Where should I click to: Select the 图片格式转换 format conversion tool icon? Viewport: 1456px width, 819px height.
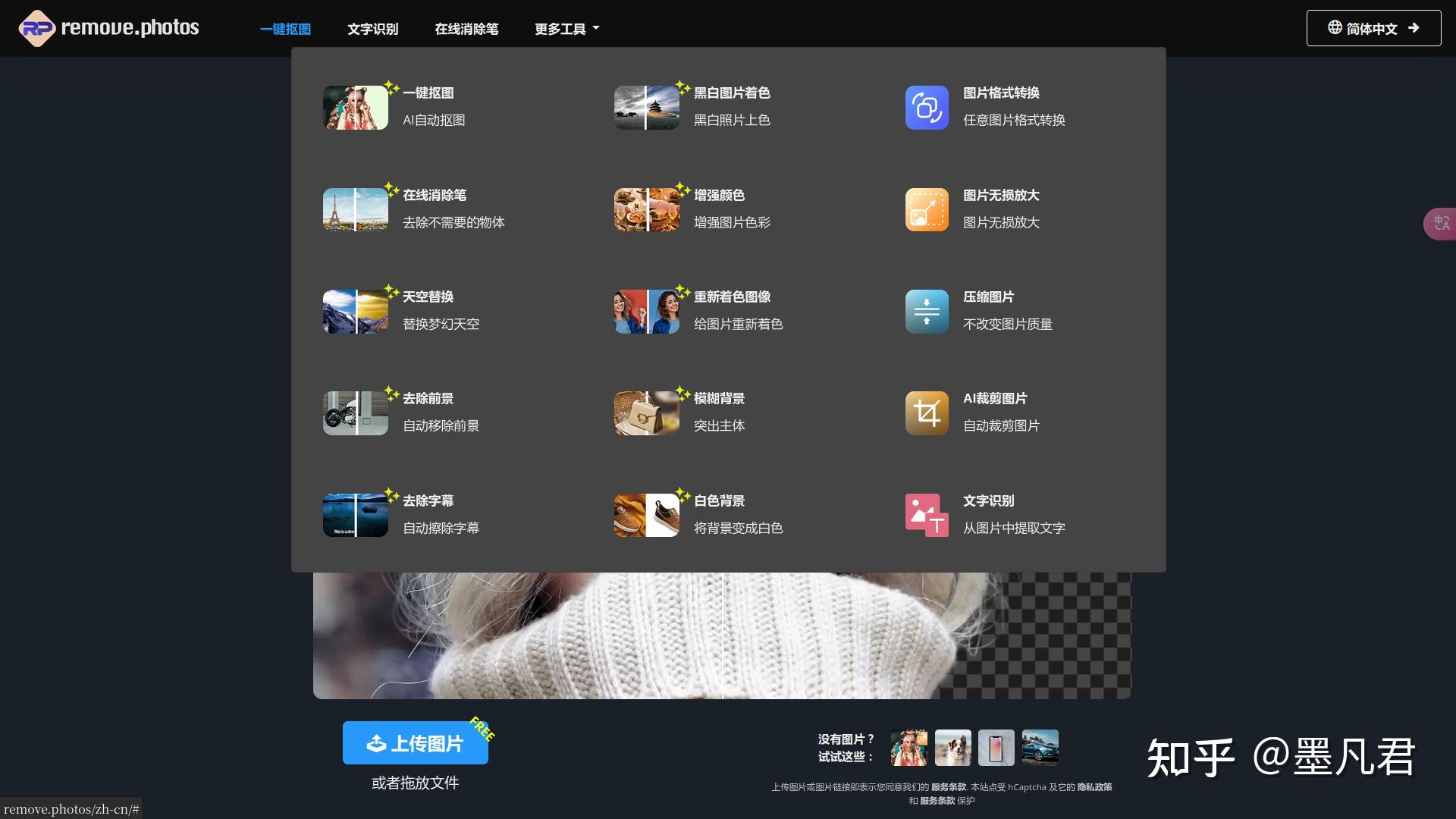(926, 108)
